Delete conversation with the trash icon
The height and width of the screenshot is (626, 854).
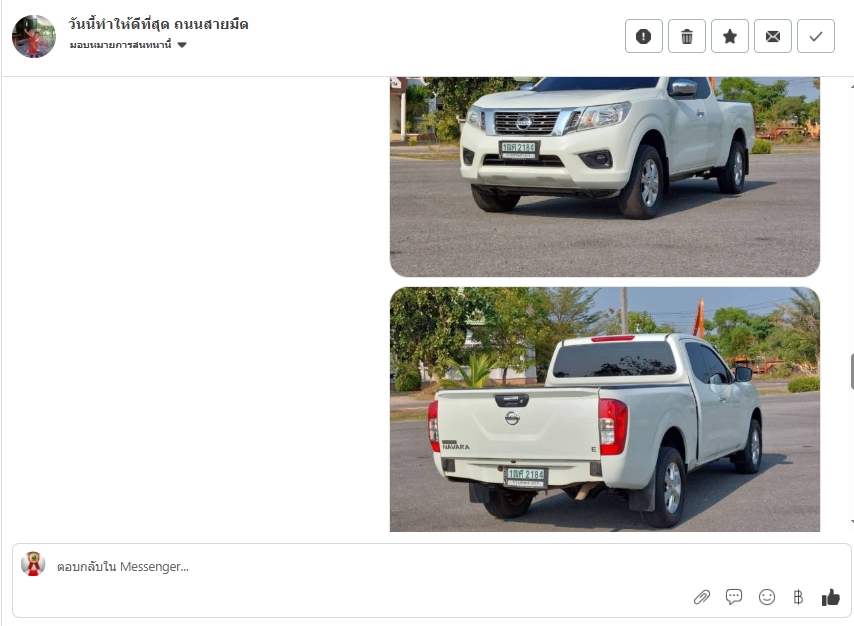click(x=686, y=36)
